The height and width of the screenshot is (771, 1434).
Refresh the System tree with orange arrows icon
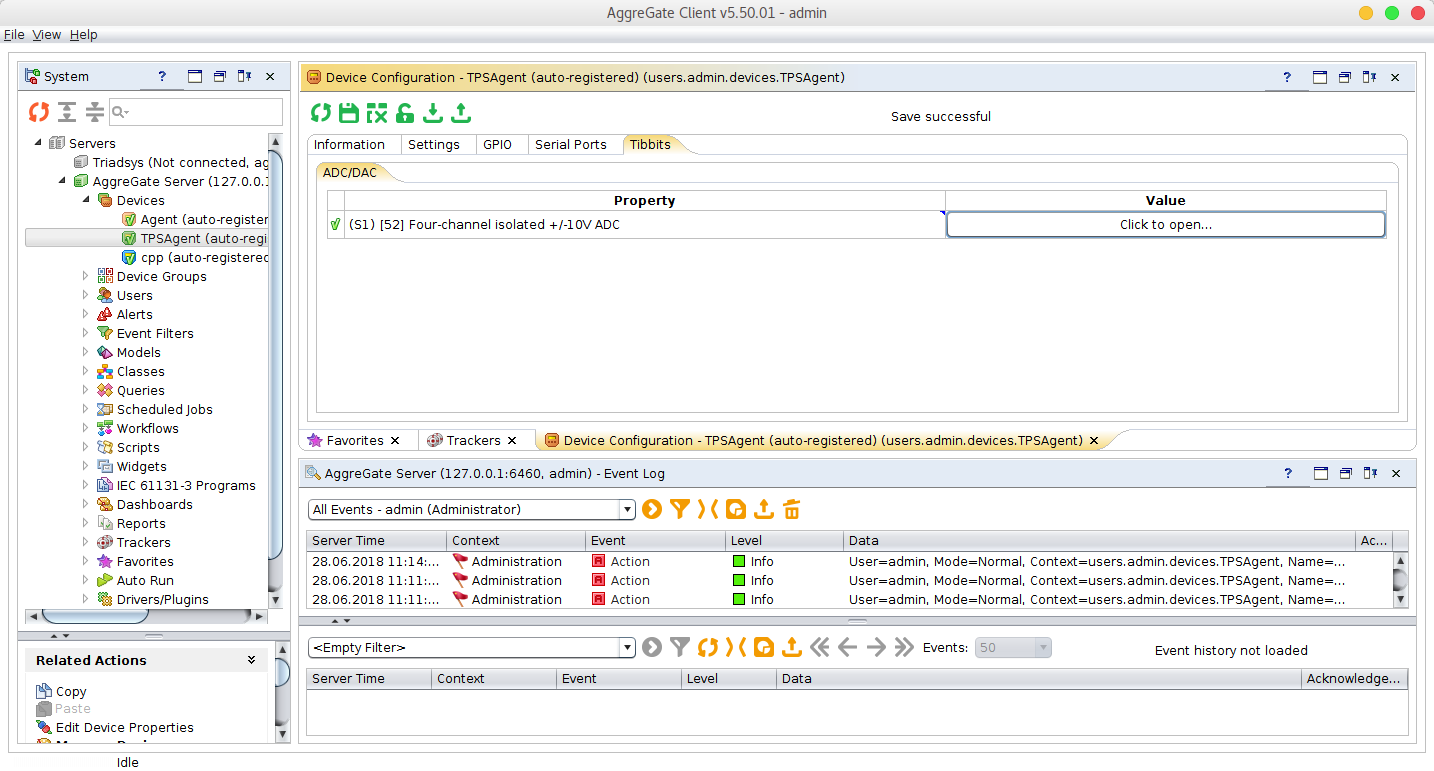click(39, 112)
